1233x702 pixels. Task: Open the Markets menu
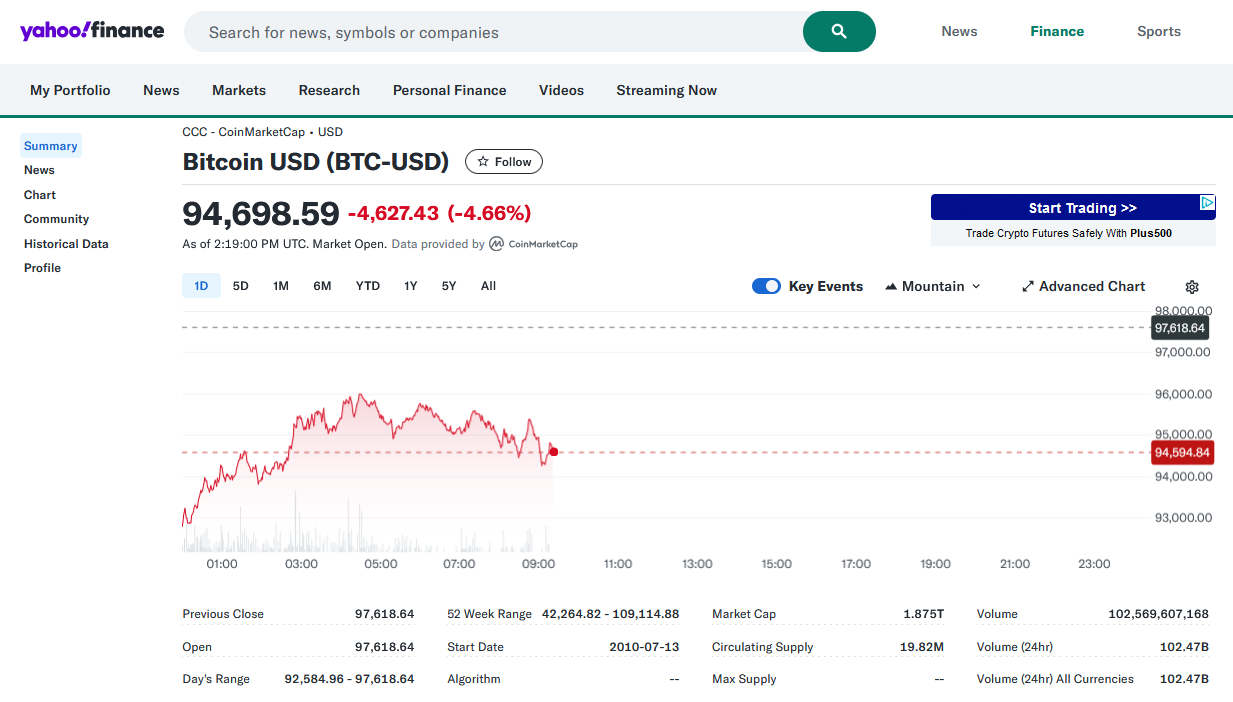tap(239, 90)
